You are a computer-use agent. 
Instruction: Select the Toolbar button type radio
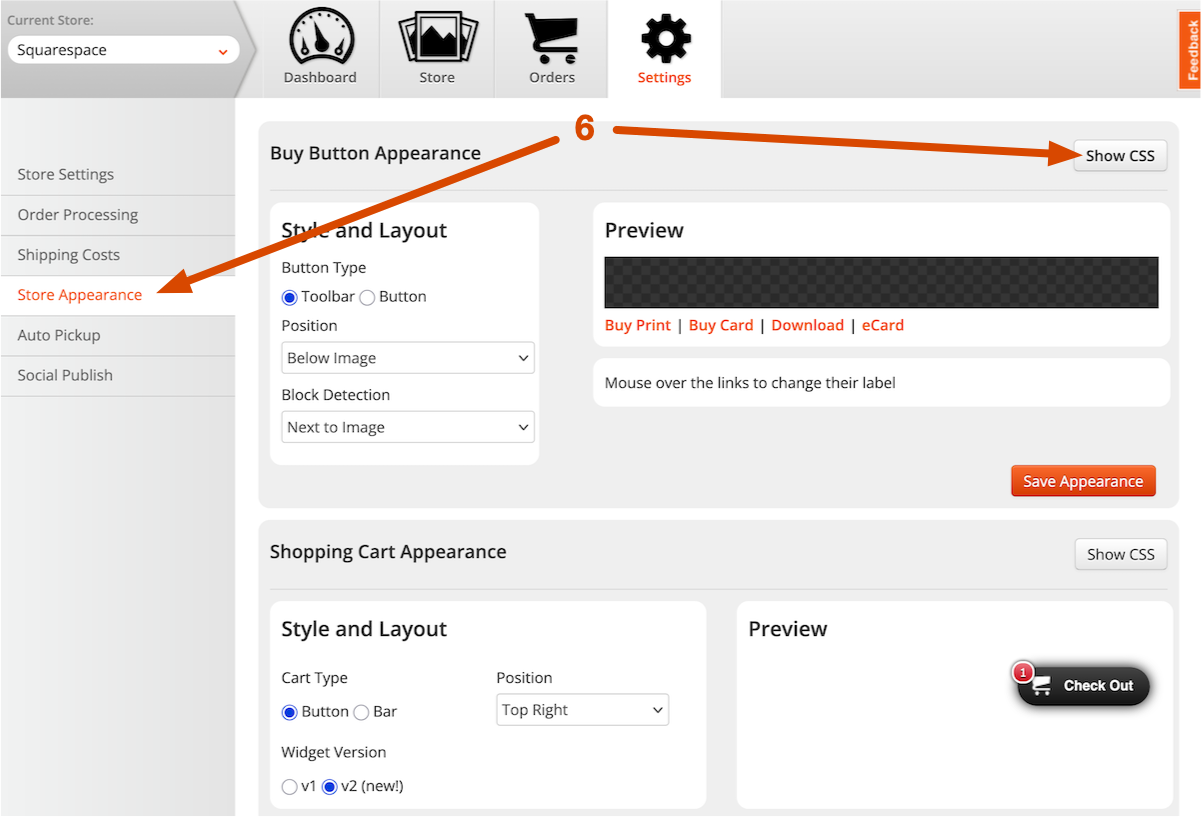290,297
